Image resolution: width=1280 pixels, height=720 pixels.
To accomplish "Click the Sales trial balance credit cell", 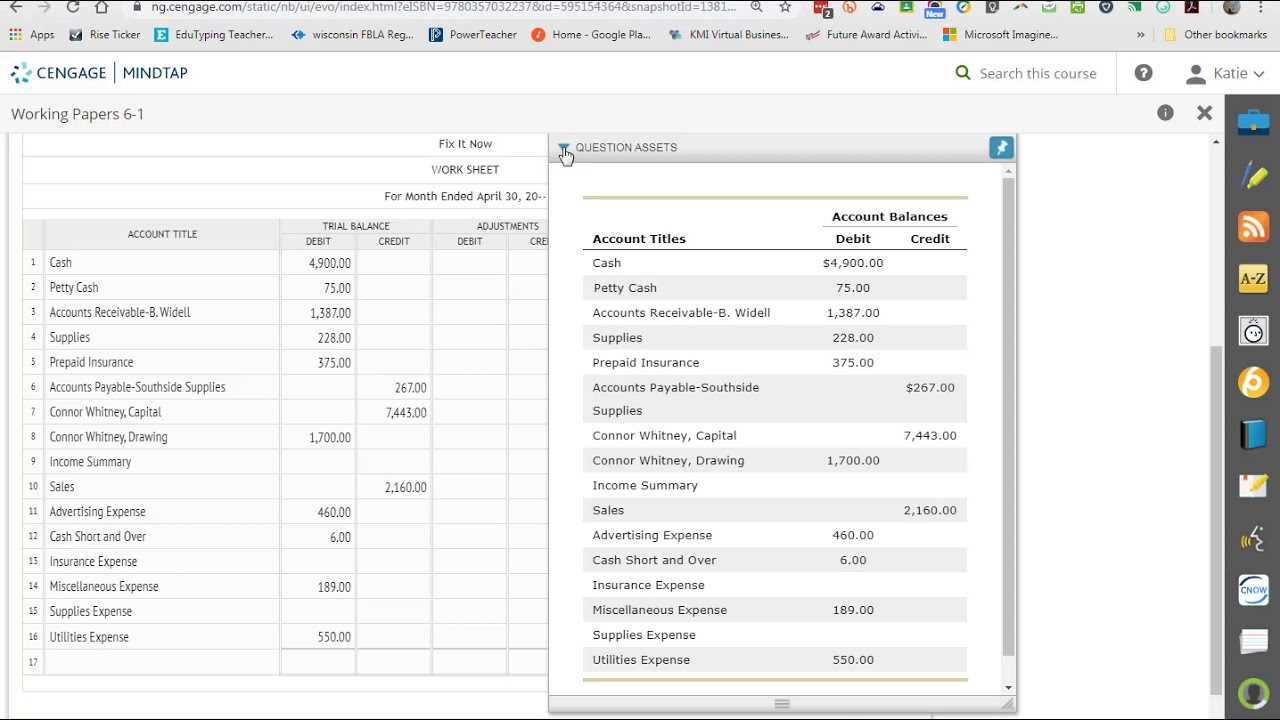I will 394,487.
